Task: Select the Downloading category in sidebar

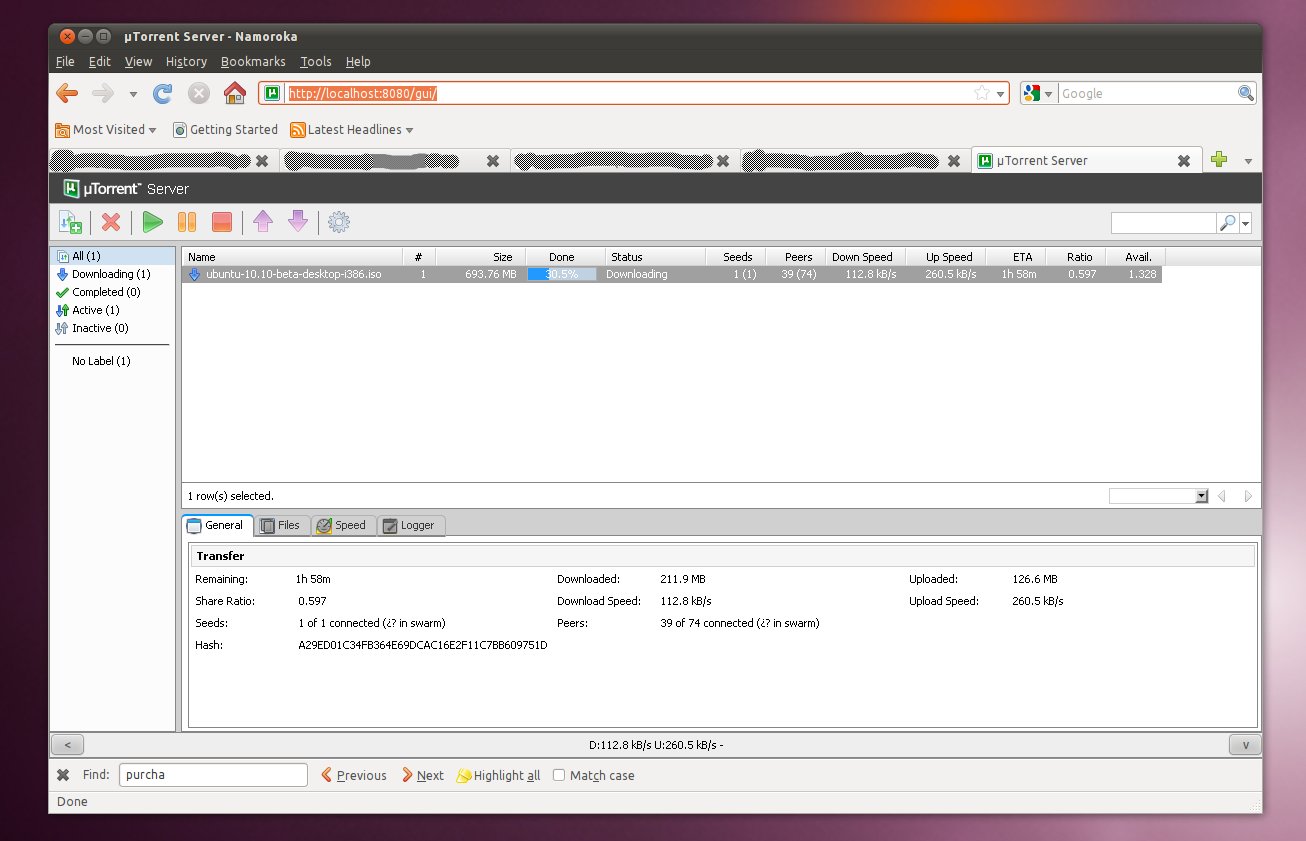Action: 110,273
